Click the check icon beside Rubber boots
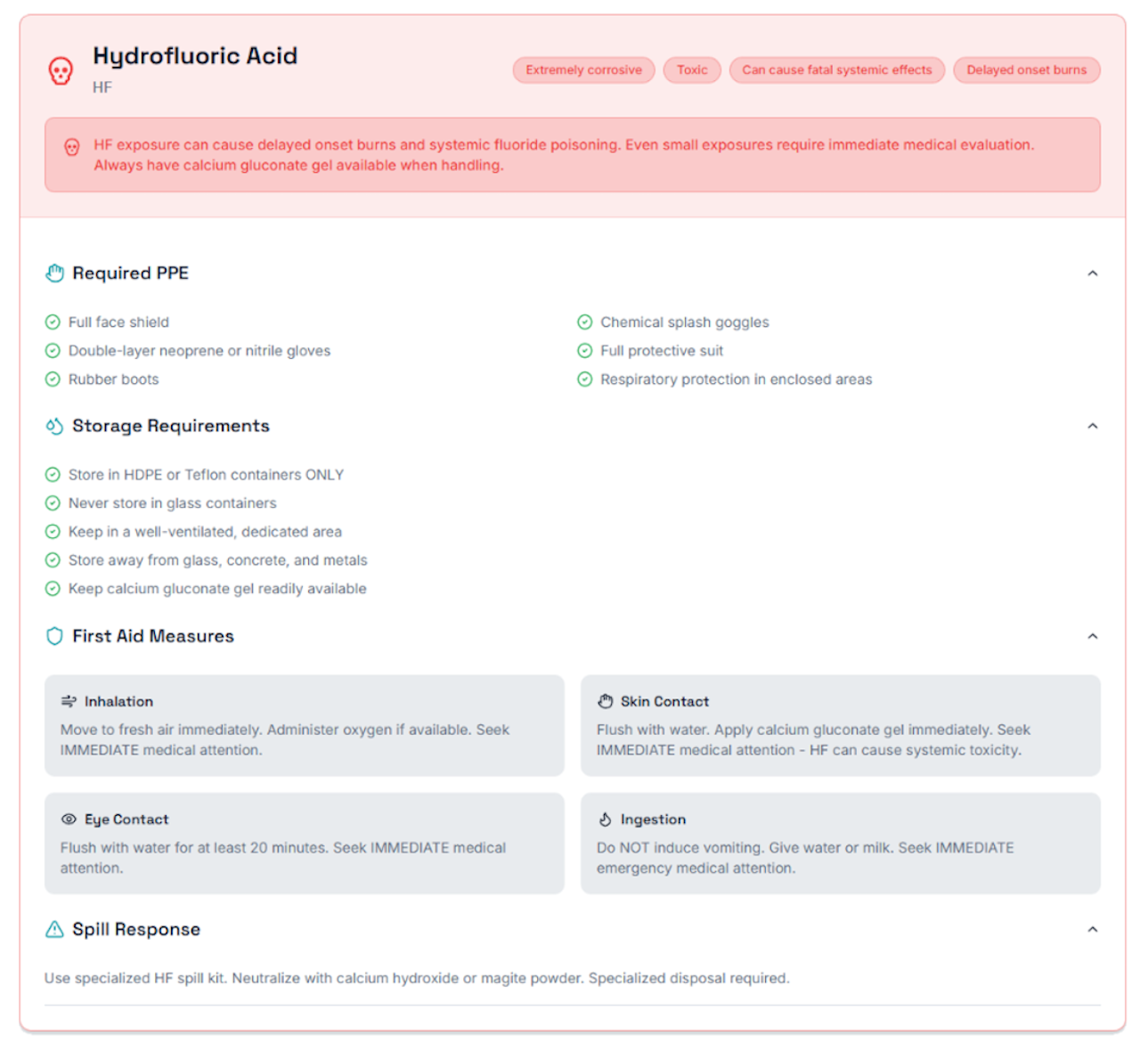This screenshot has width=1148, height=1044. coord(53,379)
